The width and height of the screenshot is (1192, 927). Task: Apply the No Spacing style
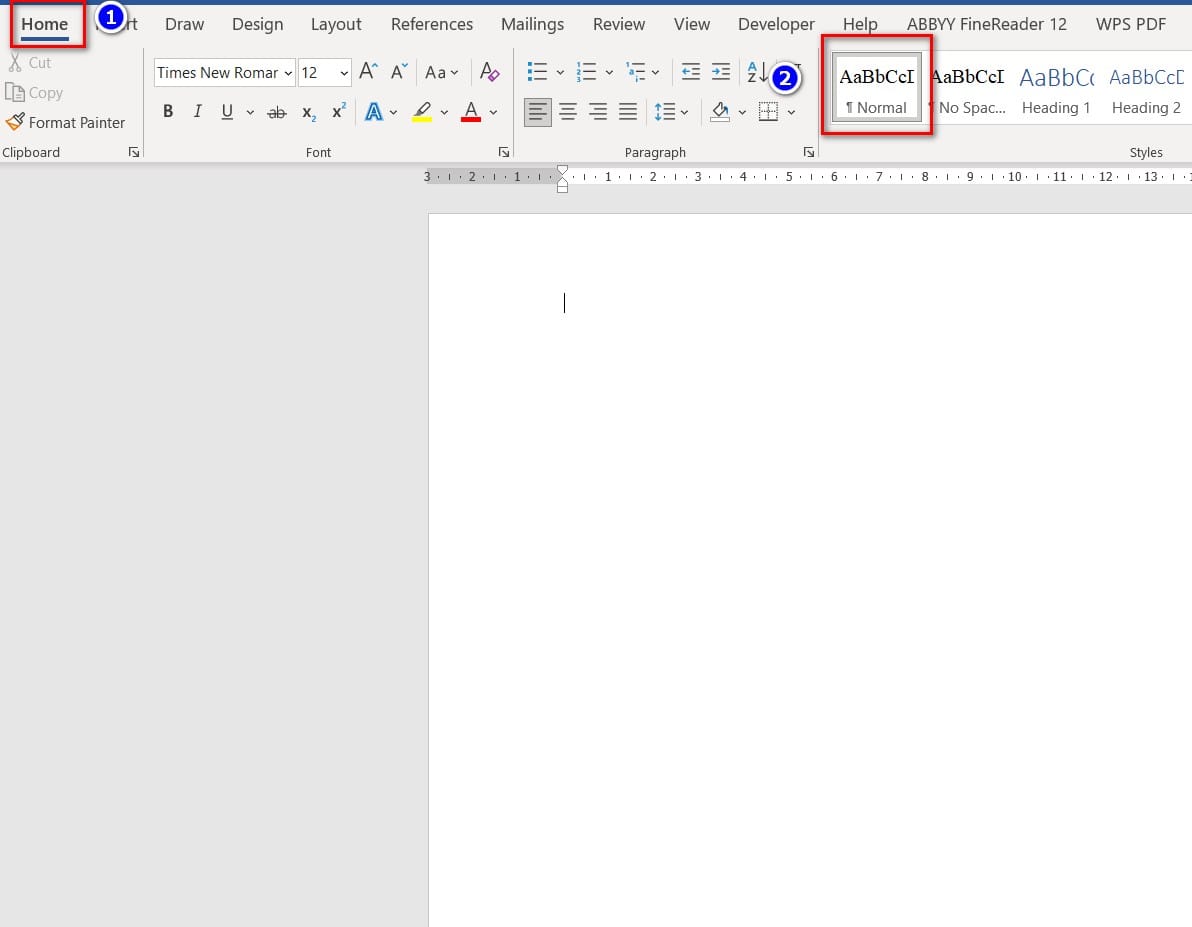[968, 87]
